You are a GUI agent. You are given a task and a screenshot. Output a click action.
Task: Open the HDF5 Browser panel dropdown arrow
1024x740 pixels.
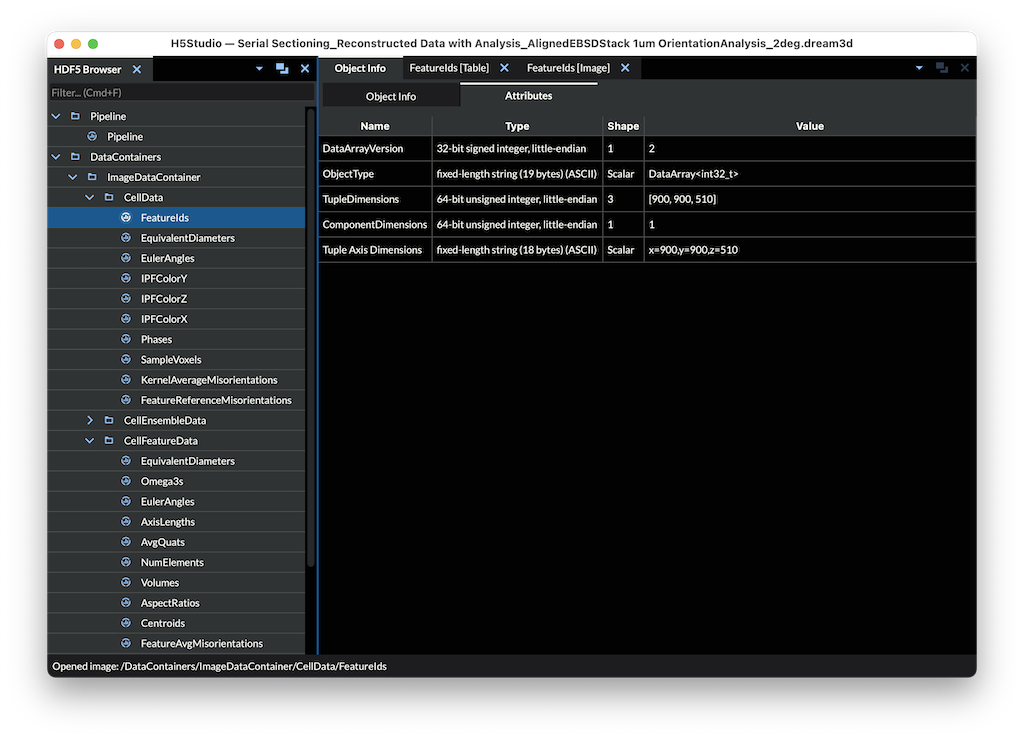259,69
